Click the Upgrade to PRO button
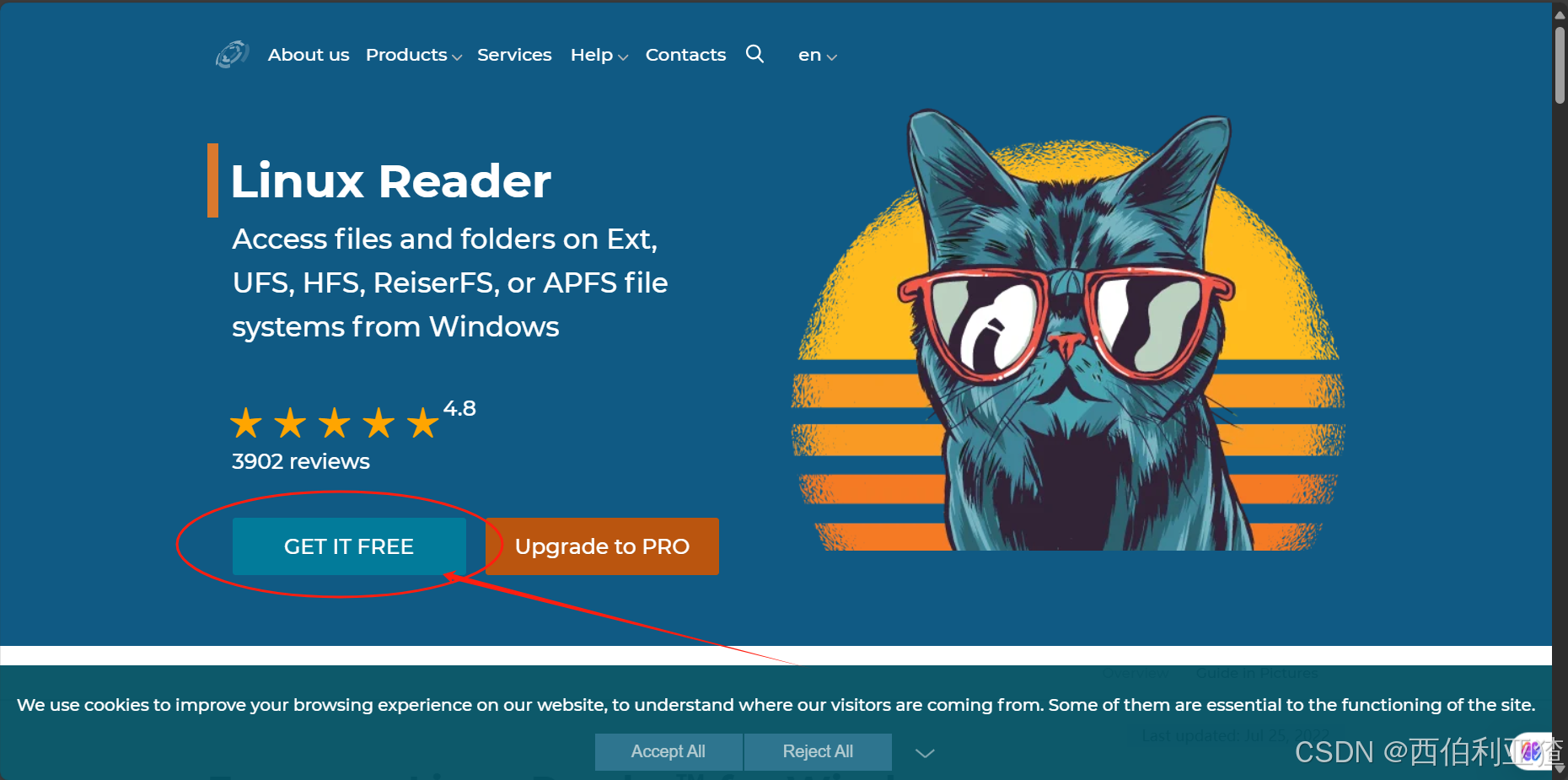The image size is (1568, 780). pos(602,546)
